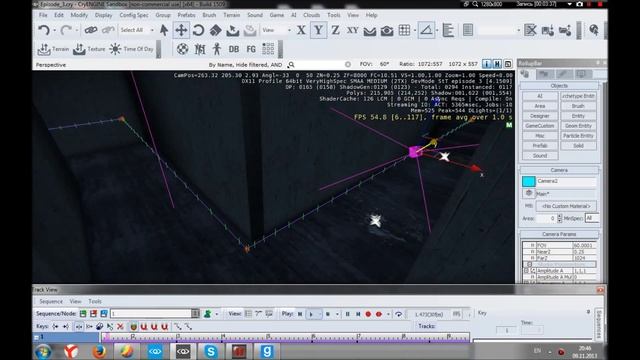
Task: Click the Undo arrow icon
Action: [44, 30]
